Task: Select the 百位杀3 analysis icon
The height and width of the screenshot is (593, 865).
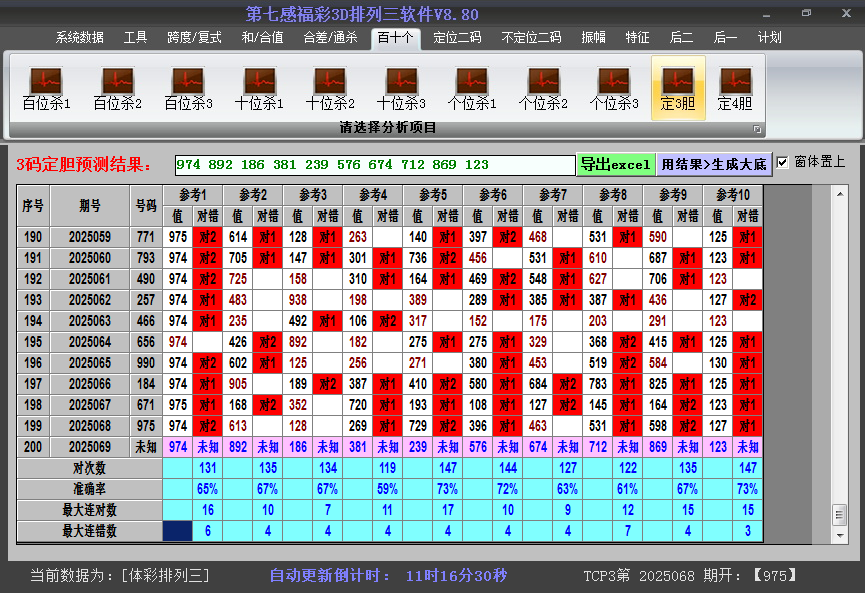Action: pos(188,88)
